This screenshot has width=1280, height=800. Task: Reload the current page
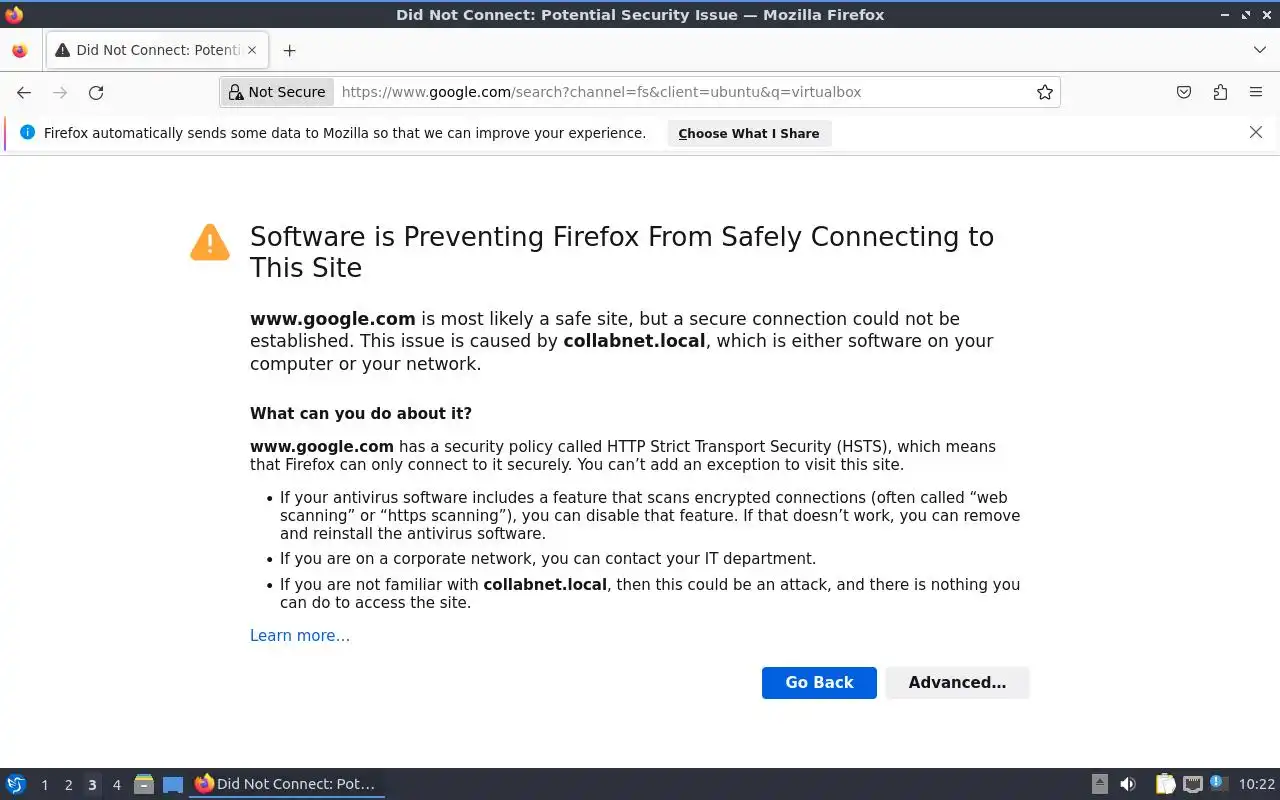click(x=96, y=92)
